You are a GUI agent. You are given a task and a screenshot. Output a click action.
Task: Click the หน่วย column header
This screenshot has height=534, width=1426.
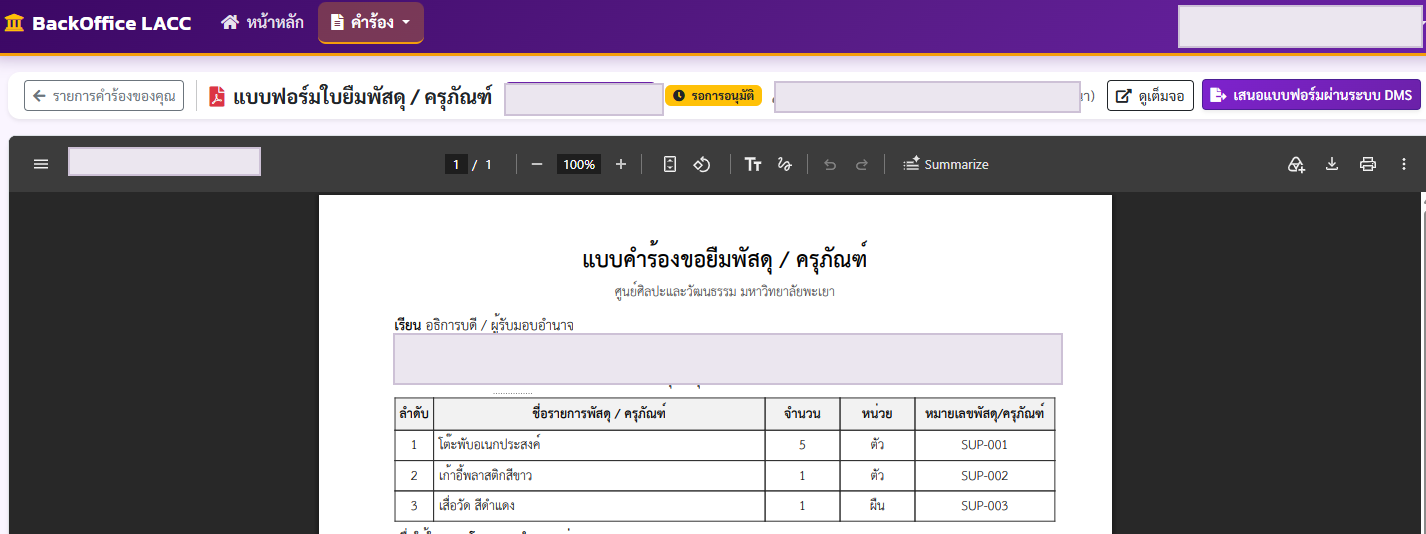point(877,413)
